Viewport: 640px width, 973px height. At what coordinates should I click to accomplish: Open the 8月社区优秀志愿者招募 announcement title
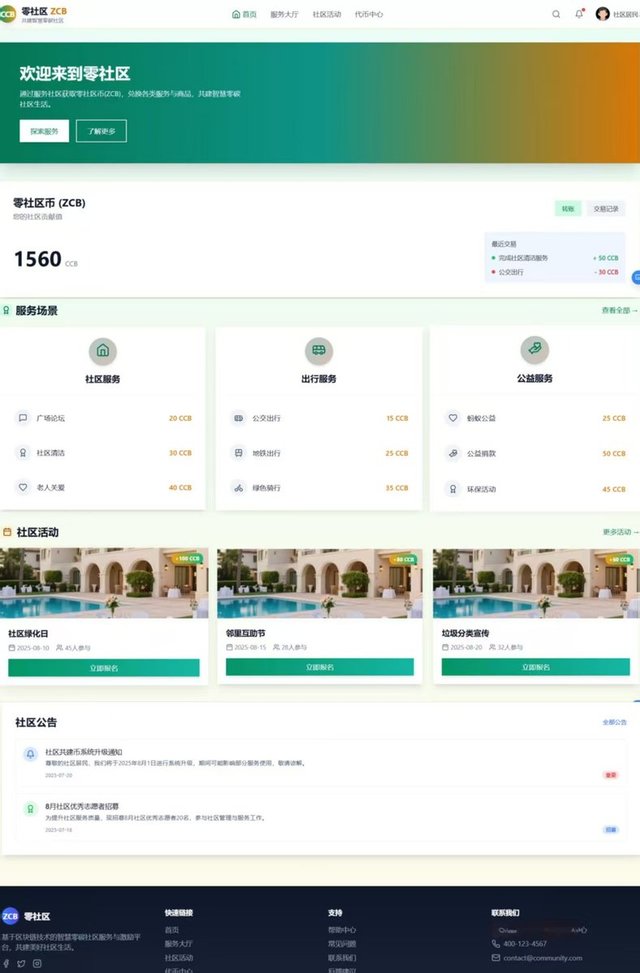point(82,807)
